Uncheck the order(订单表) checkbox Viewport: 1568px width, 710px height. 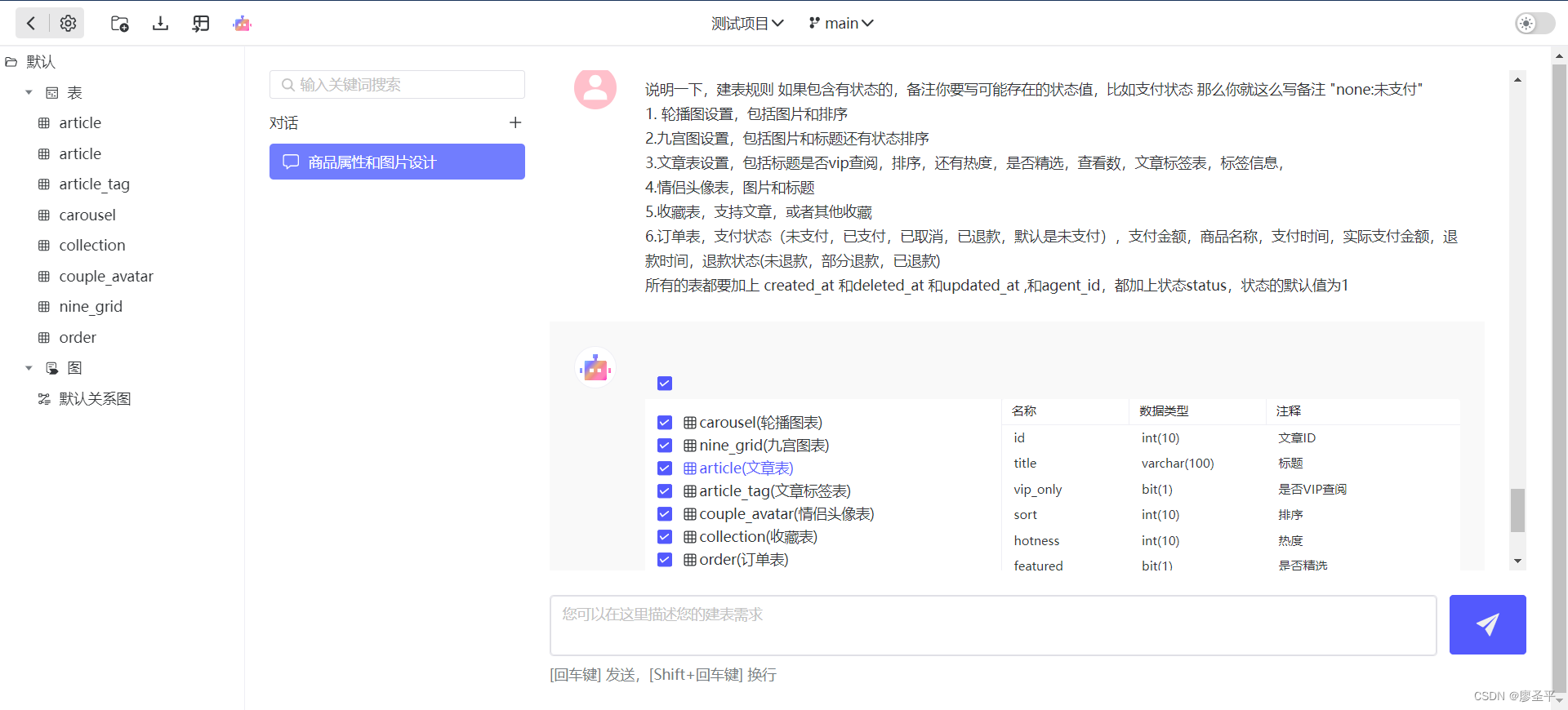pyautogui.click(x=665, y=559)
